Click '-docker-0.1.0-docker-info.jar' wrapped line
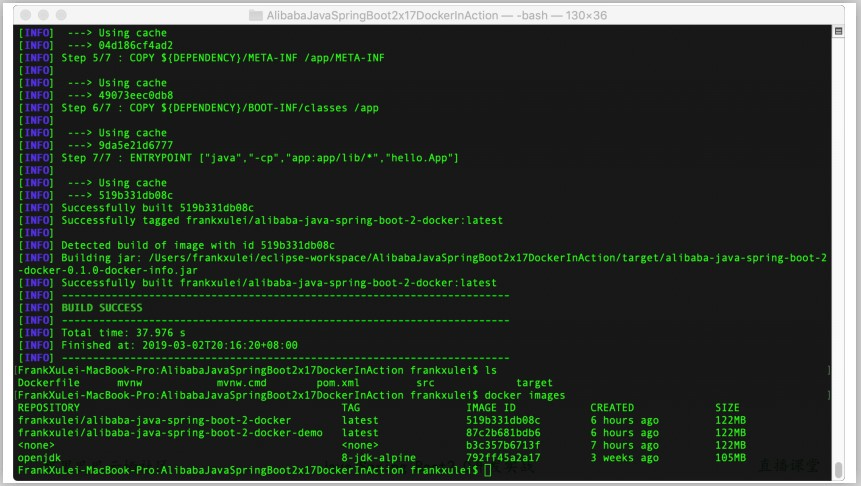Viewport: 861px width, 486px height. (x=108, y=270)
